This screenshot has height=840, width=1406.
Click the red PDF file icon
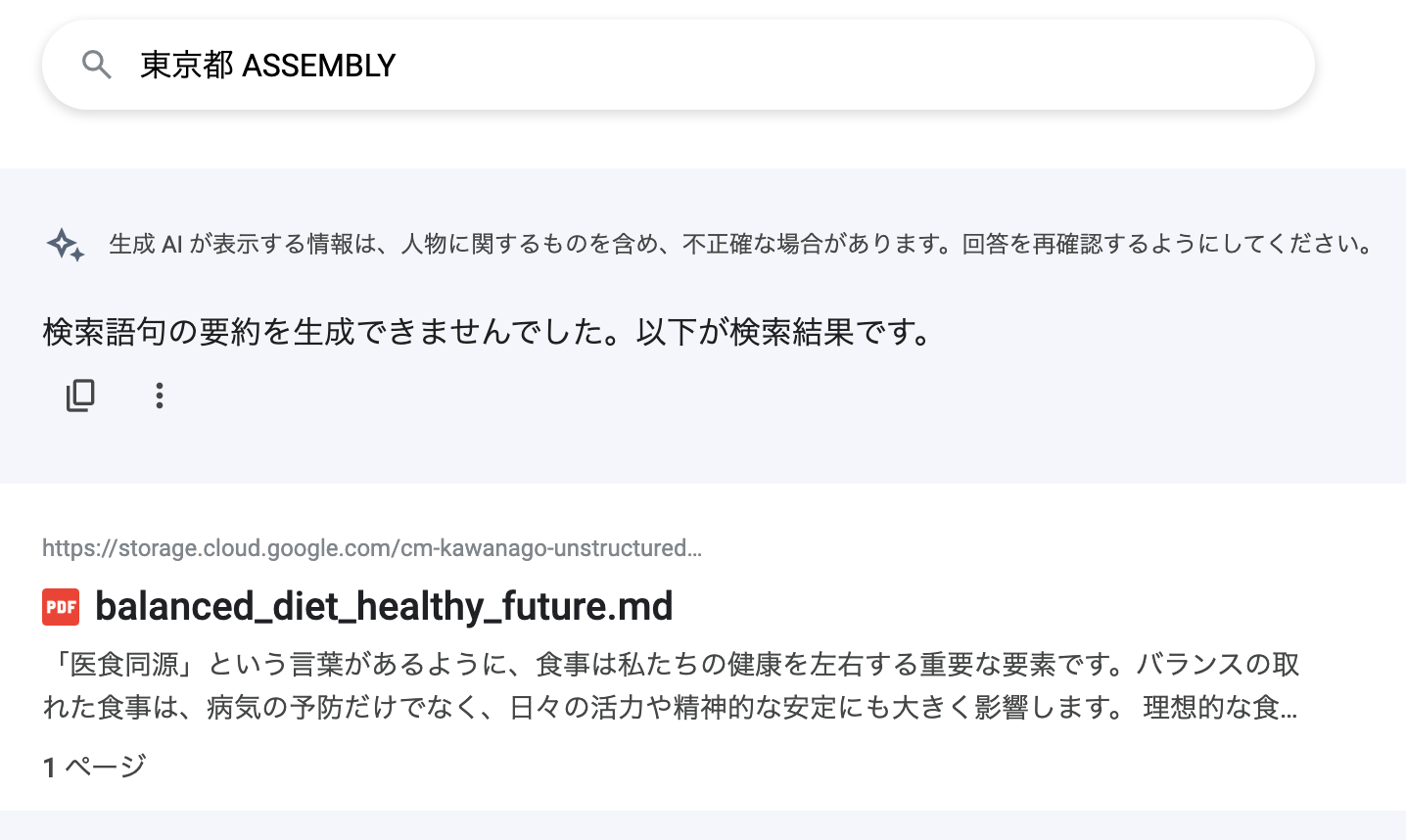pos(61,607)
